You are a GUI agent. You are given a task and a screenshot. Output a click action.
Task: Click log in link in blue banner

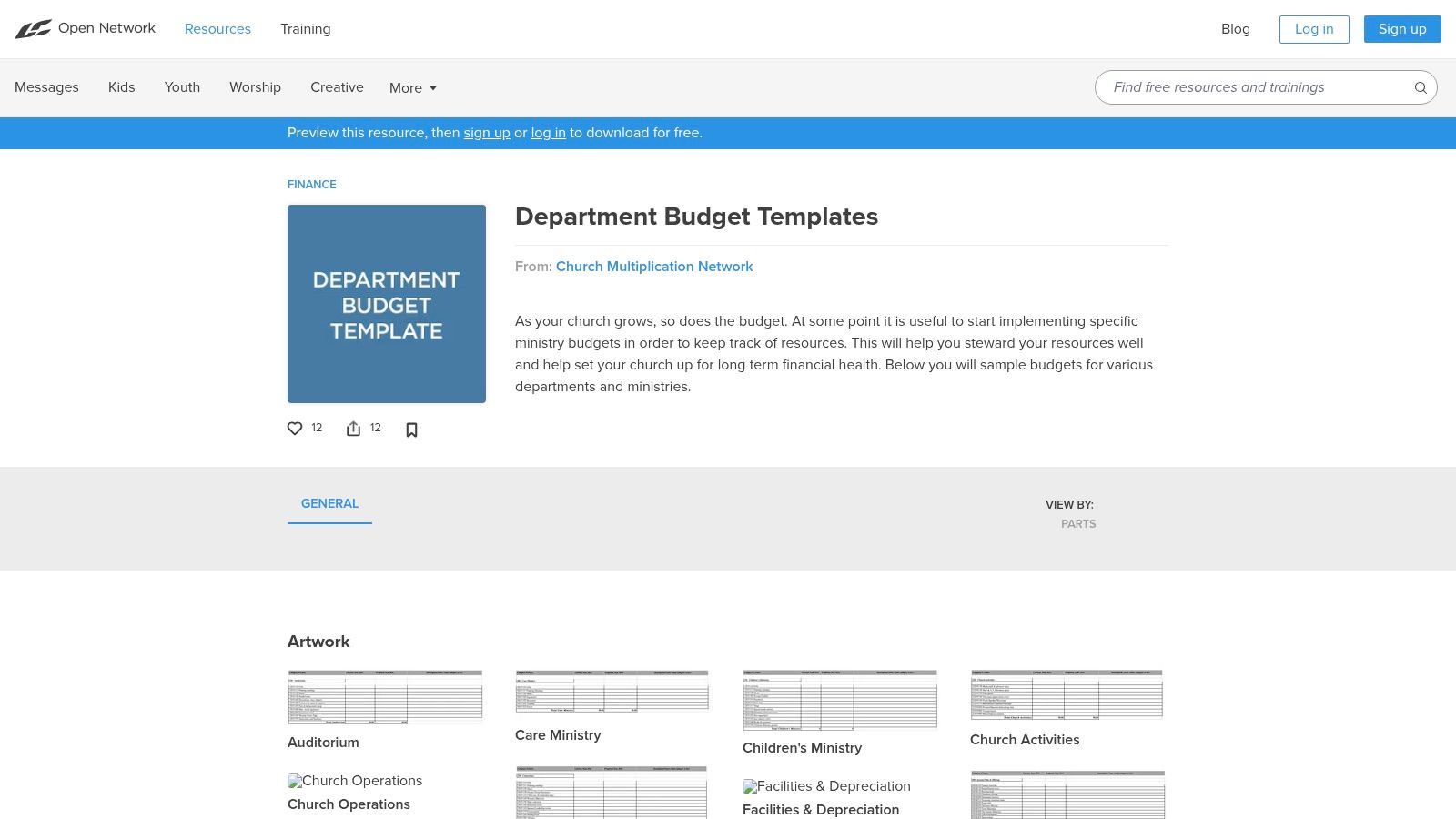[549, 133]
